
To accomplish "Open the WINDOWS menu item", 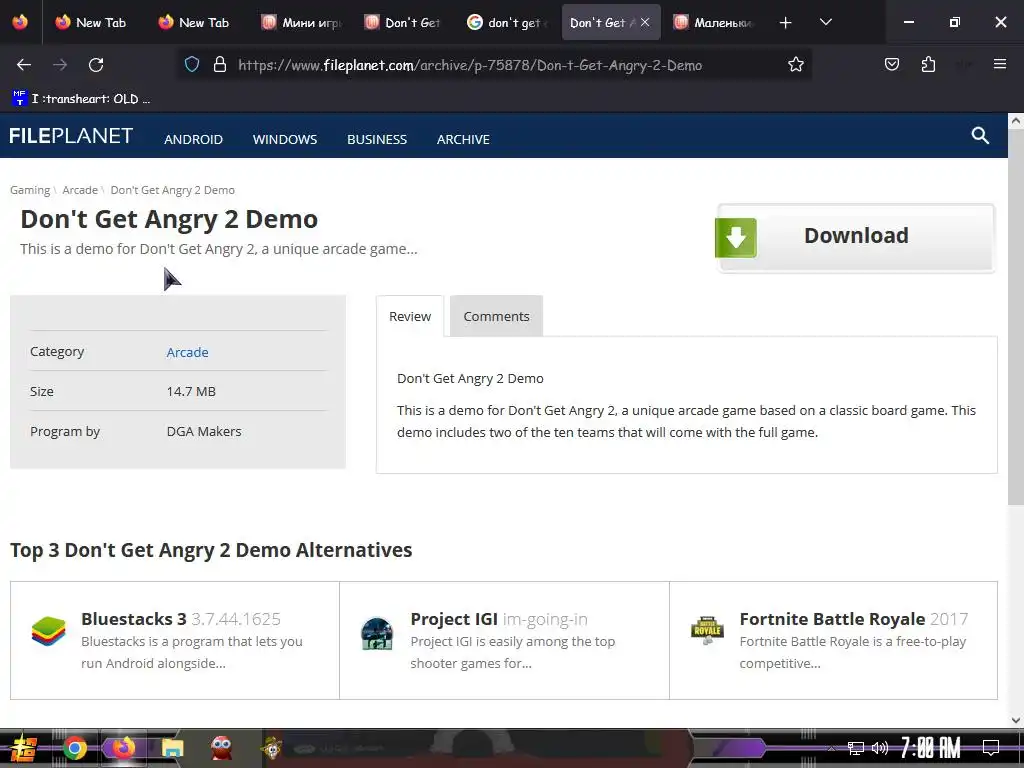I will 285,139.
